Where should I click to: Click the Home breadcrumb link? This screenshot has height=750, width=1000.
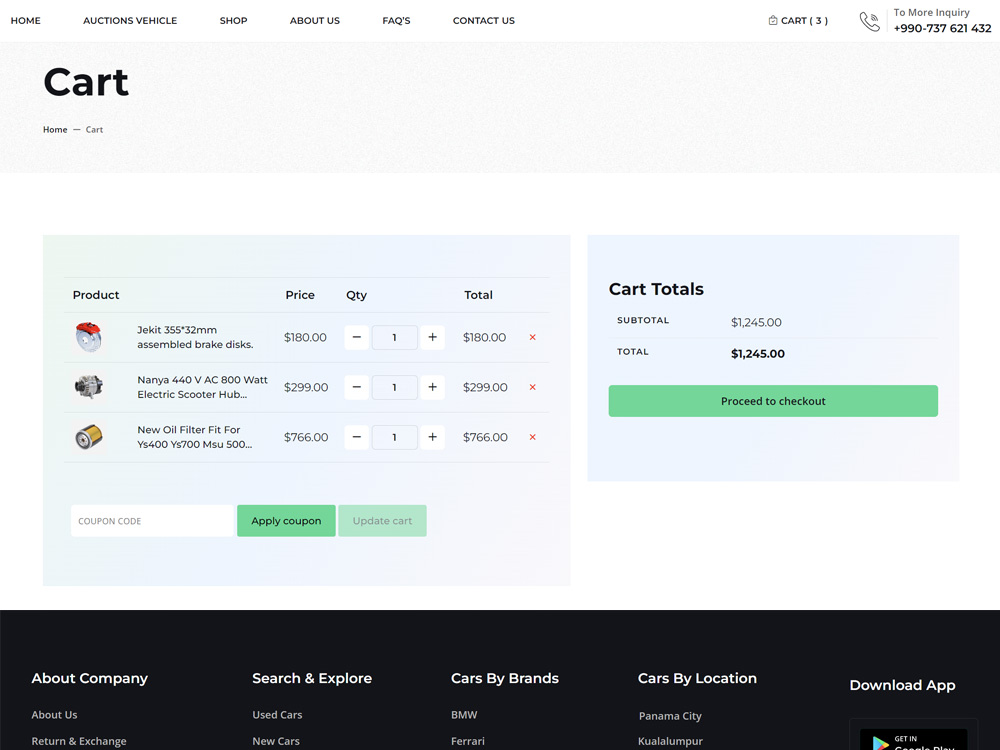tap(55, 129)
